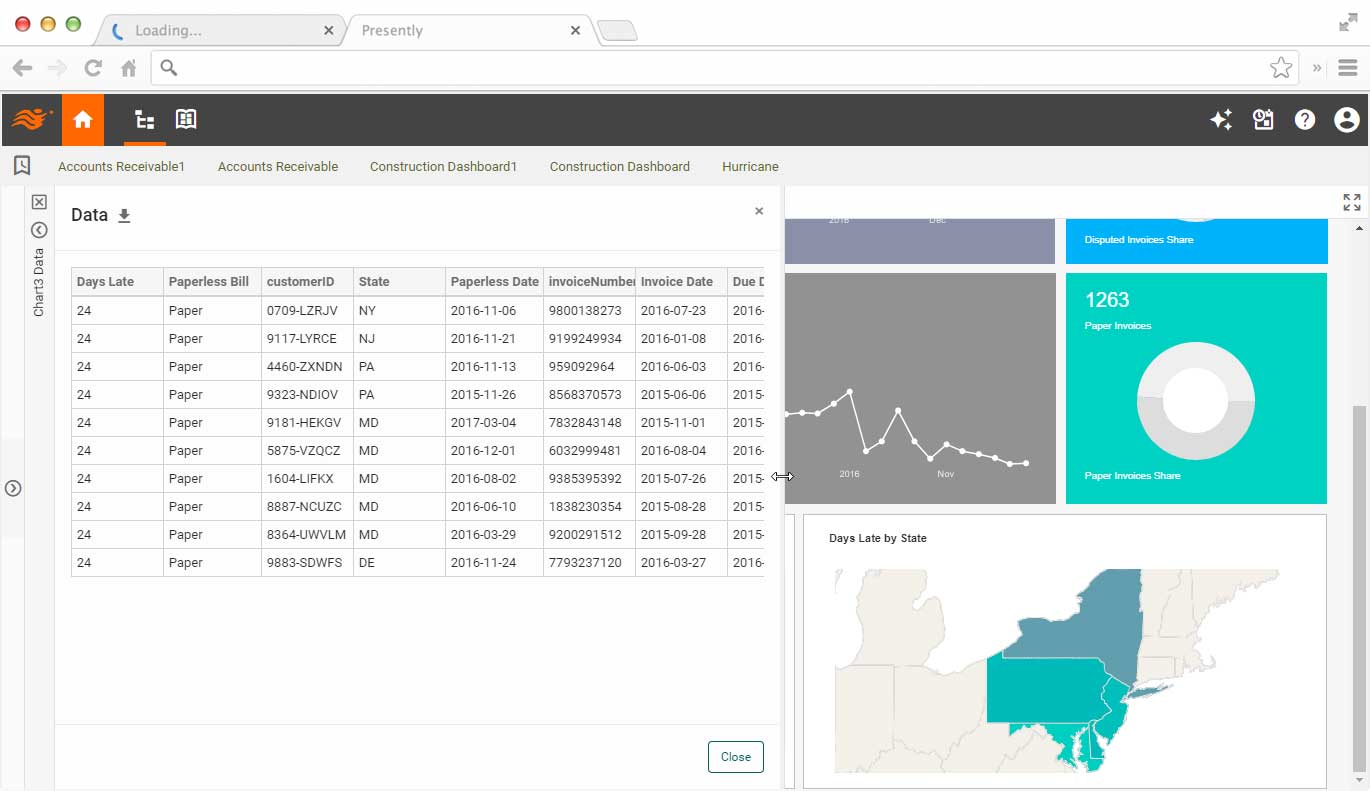
Task: Open a new browser tab
Action: click(617, 32)
